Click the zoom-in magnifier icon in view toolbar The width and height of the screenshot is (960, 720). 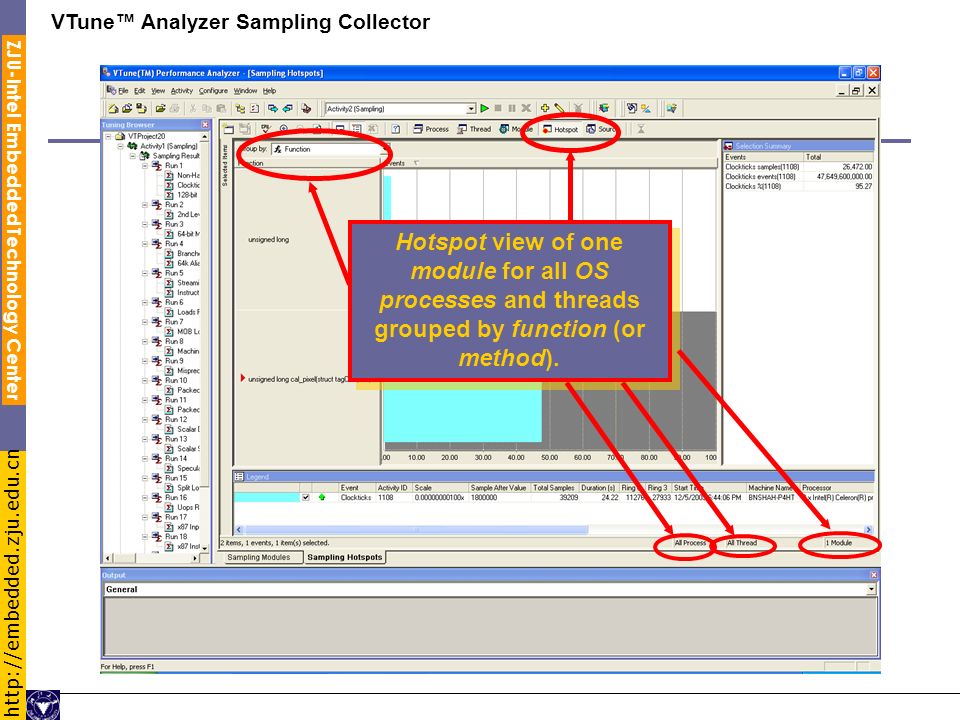click(x=283, y=129)
